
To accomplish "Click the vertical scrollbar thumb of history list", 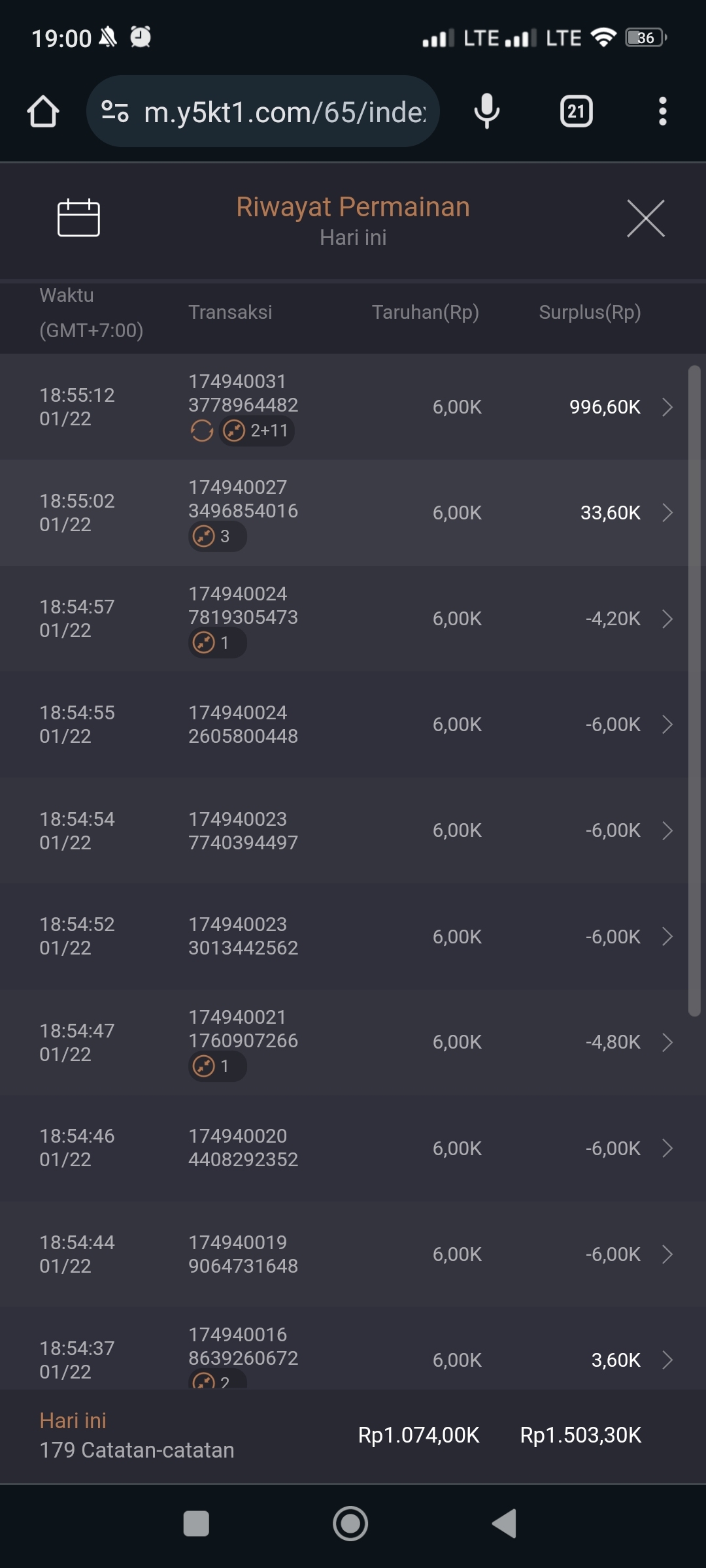I will point(694,691).
